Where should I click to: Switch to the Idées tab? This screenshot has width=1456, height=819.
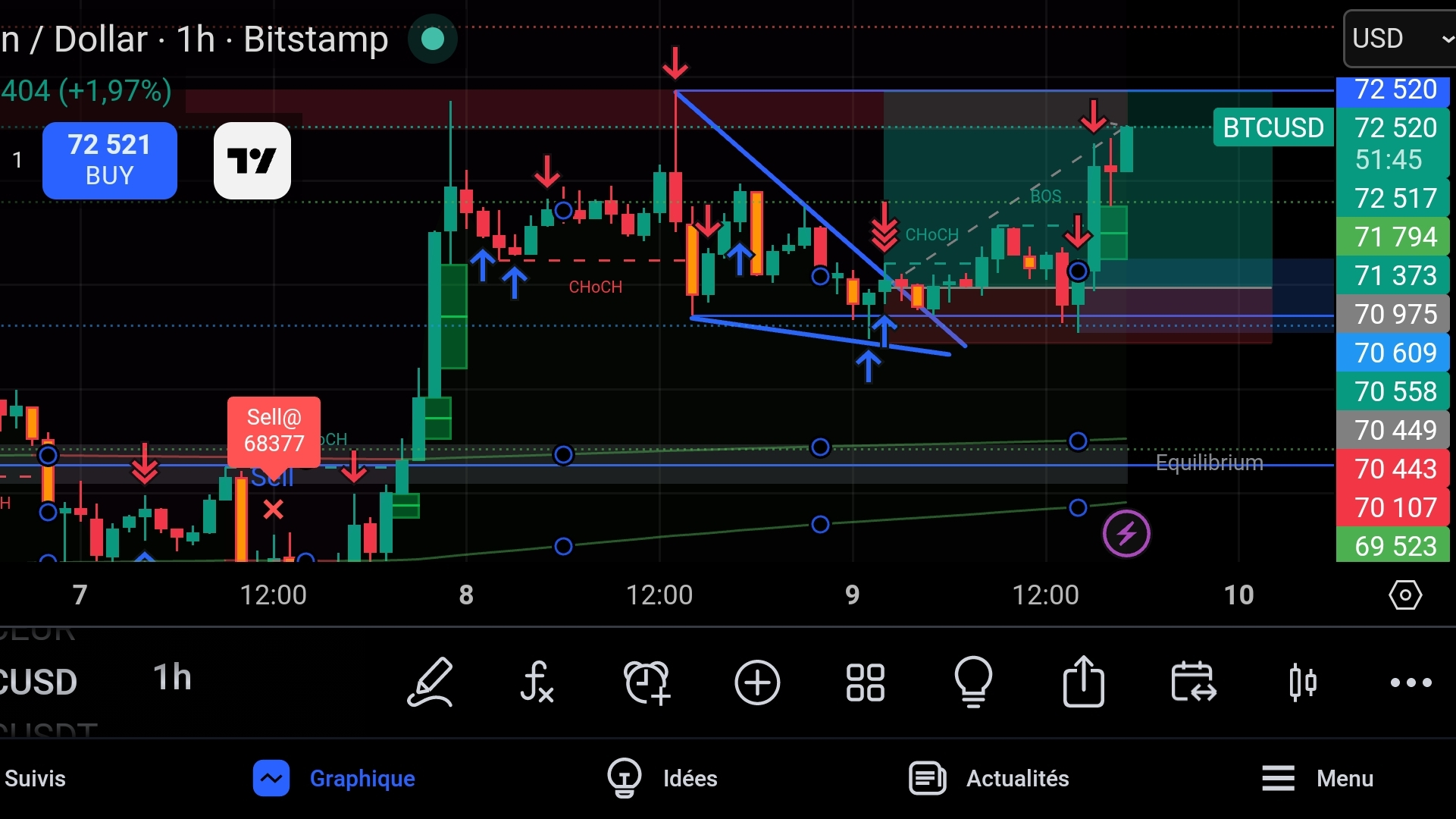[x=662, y=778]
